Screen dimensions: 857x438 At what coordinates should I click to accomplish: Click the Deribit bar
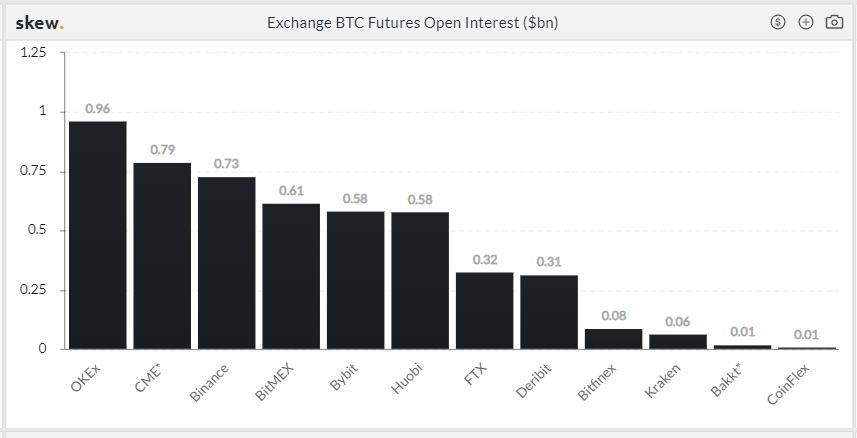click(549, 311)
